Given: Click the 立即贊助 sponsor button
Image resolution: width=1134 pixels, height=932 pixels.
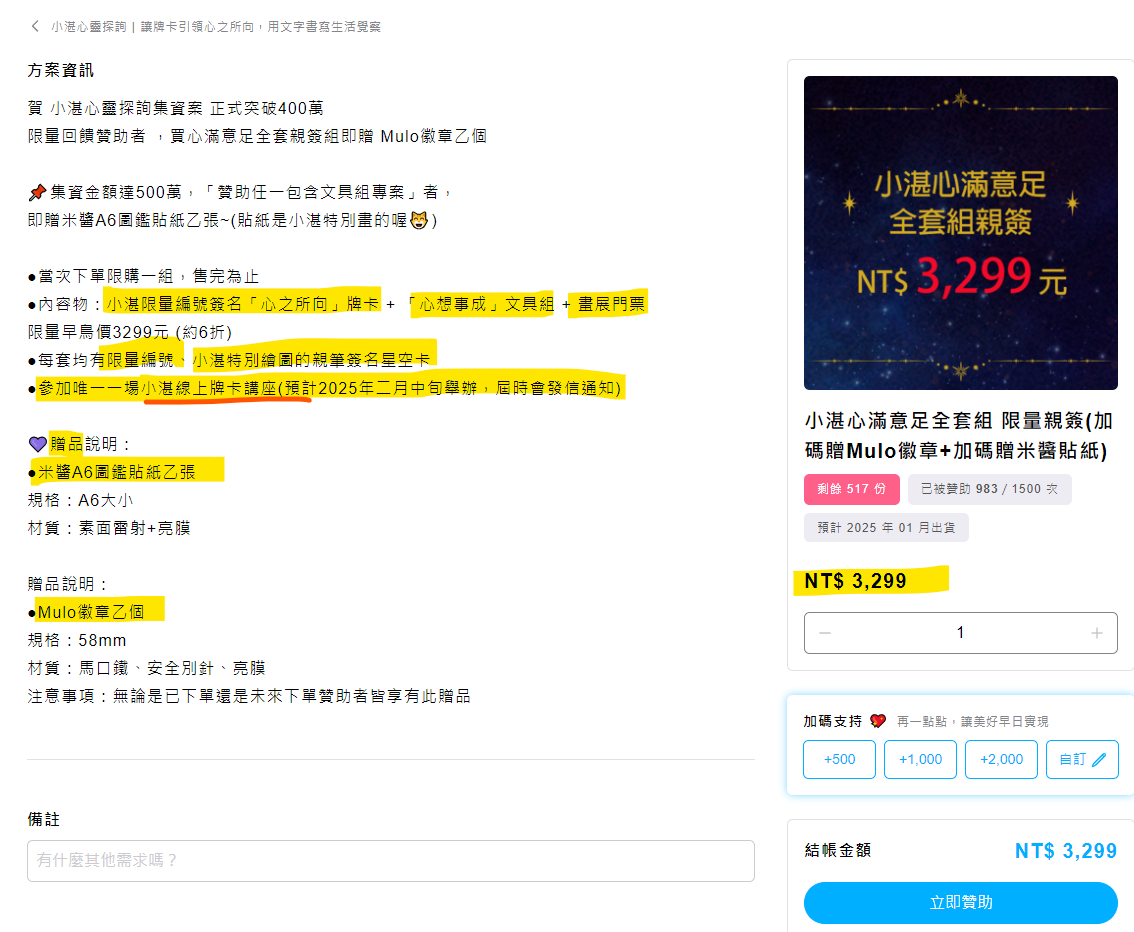Looking at the screenshot, I should click(x=960, y=902).
